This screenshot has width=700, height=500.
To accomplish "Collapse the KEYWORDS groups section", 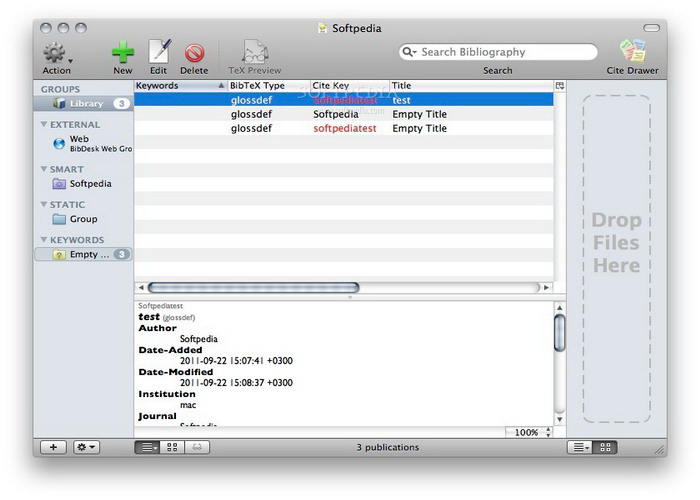I will (43, 240).
